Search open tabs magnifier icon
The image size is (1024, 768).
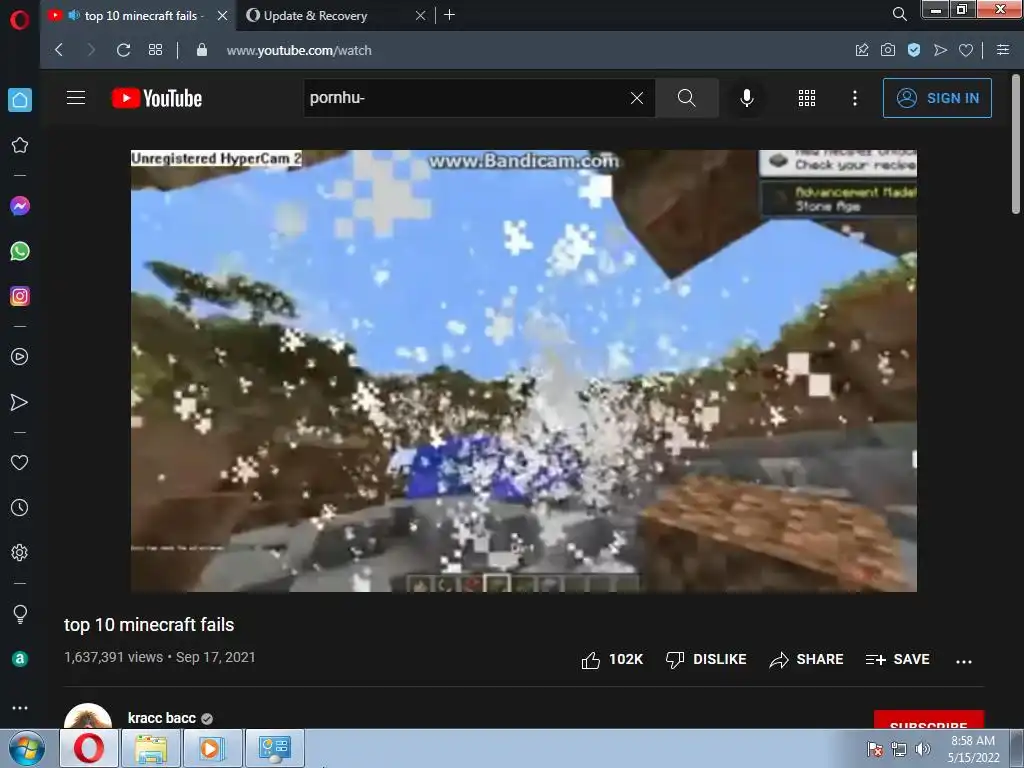[x=899, y=14]
